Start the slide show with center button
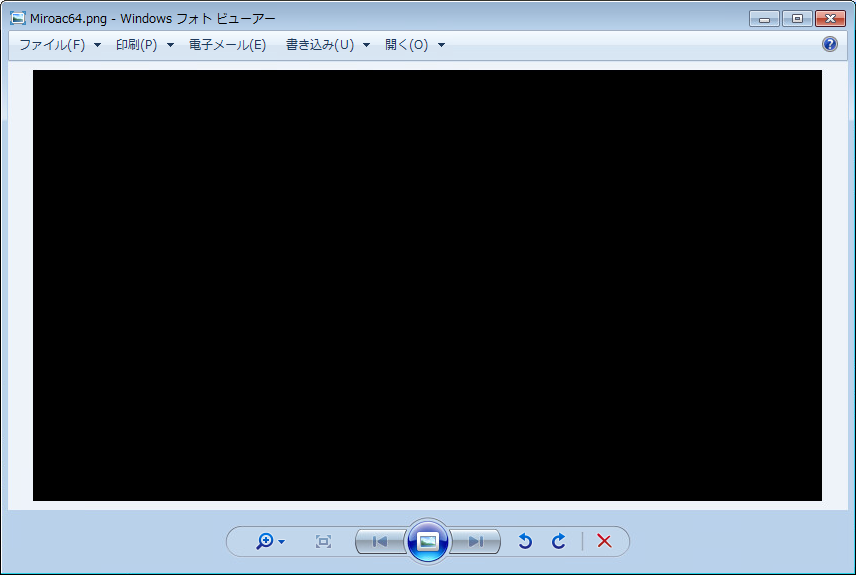The image size is (856, 575). (x=427, y=541)
